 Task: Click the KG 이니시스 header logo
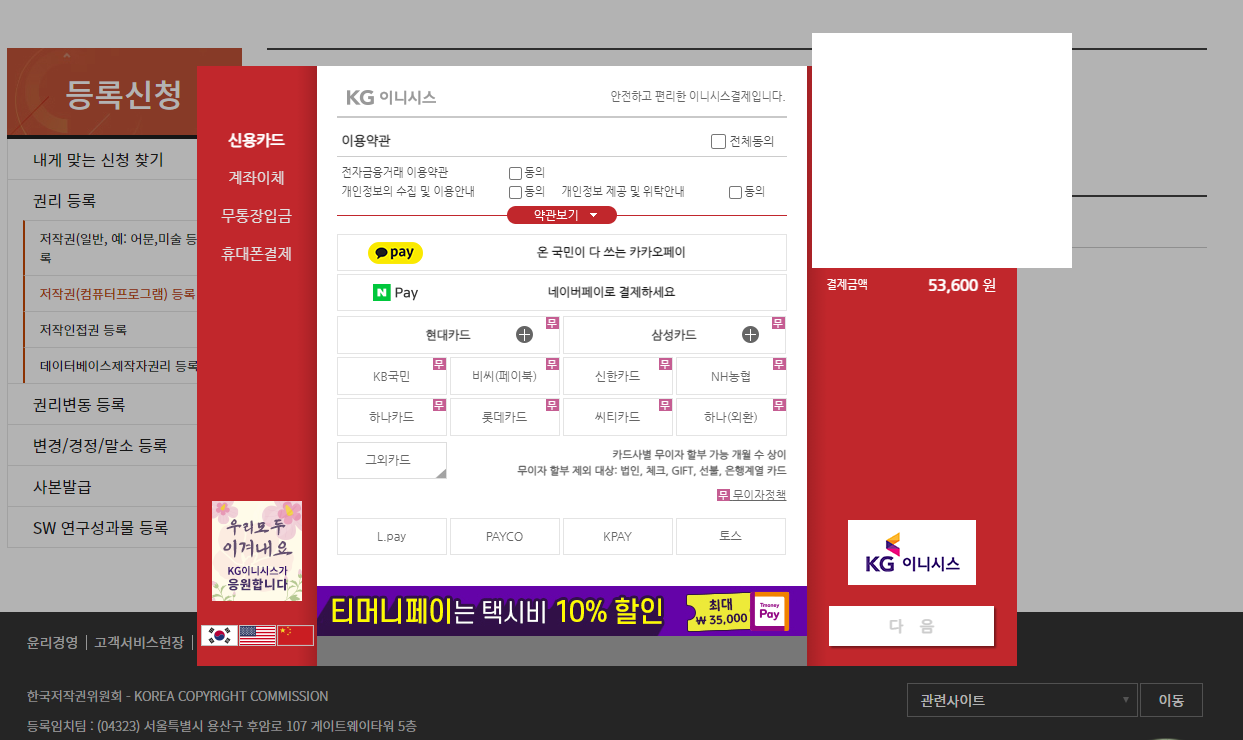click(x=391, y=97)
